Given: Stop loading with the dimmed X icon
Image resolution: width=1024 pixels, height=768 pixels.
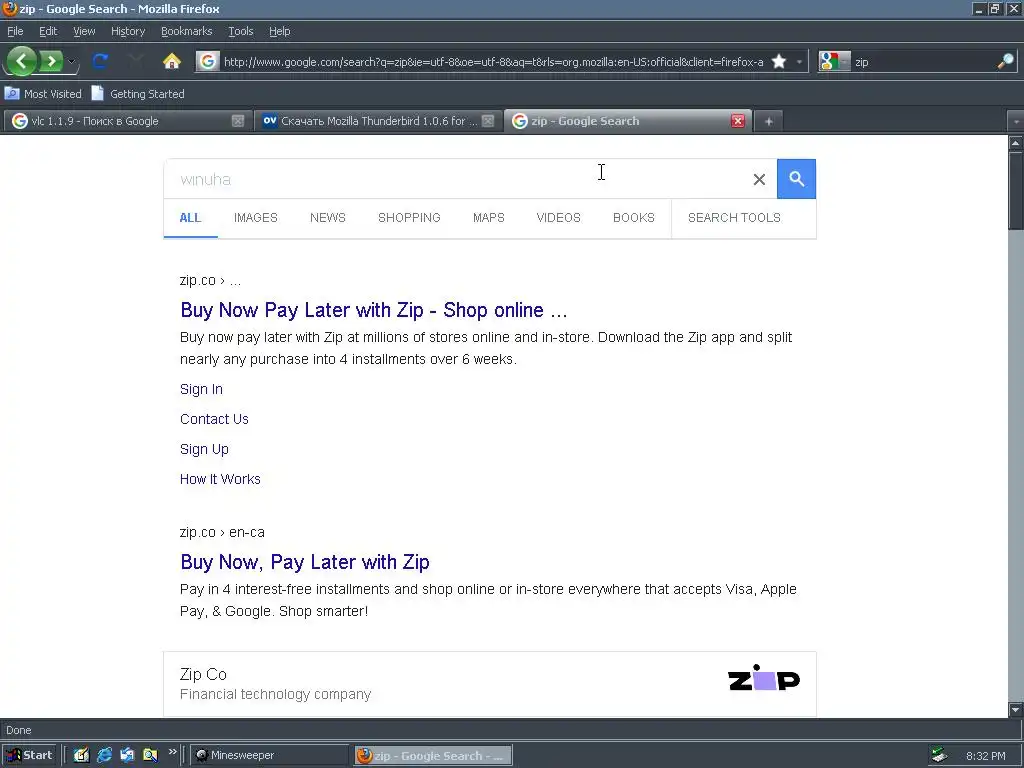Looking at the screenshot, I should click(136, 61).
